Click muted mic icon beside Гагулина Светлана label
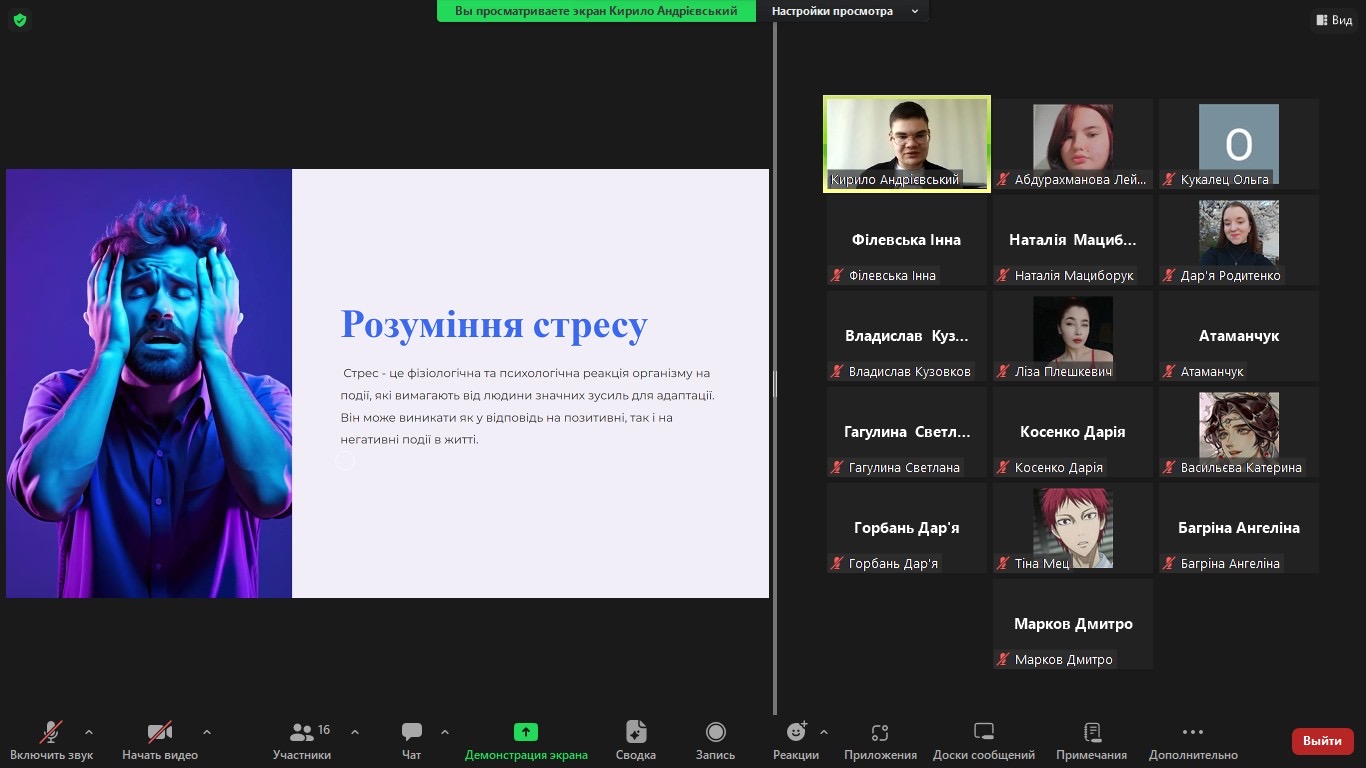Image resolution: width=1366 pixels, height=768 pixels. pos(837,468)
